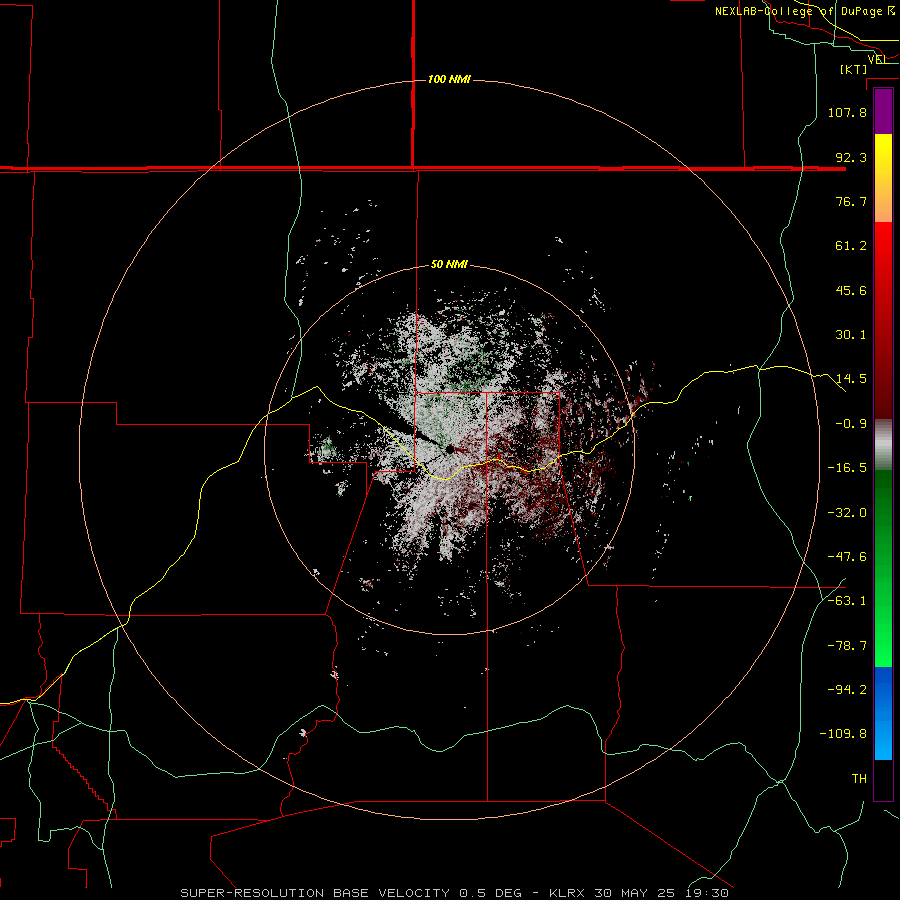
Task: Click the -63.1 velocity scale value
Action: [847, 601]
